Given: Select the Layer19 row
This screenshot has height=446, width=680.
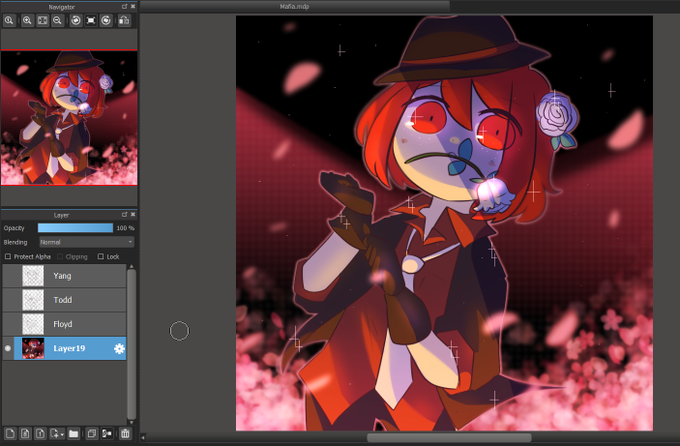Looking at the screenshot, I should pos(64,348).
